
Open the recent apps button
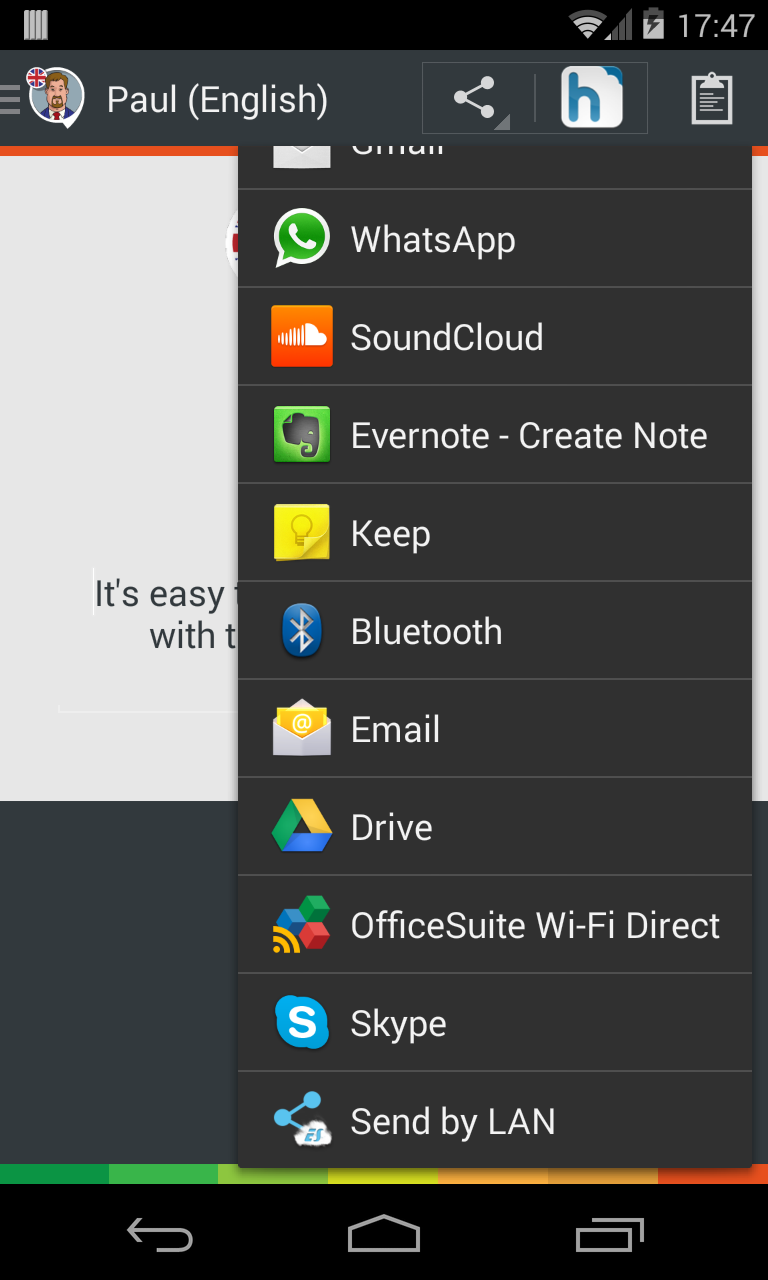point(610,1234)
